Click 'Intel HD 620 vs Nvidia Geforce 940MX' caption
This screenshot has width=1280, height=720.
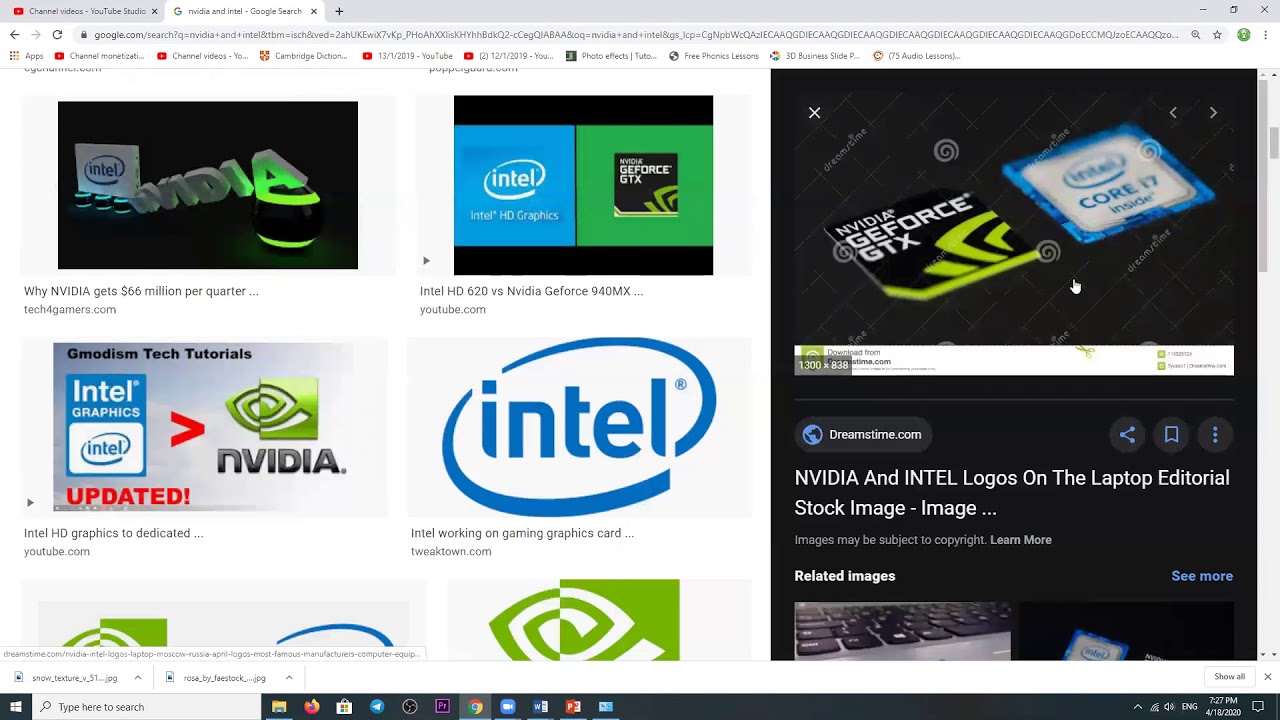531,291
